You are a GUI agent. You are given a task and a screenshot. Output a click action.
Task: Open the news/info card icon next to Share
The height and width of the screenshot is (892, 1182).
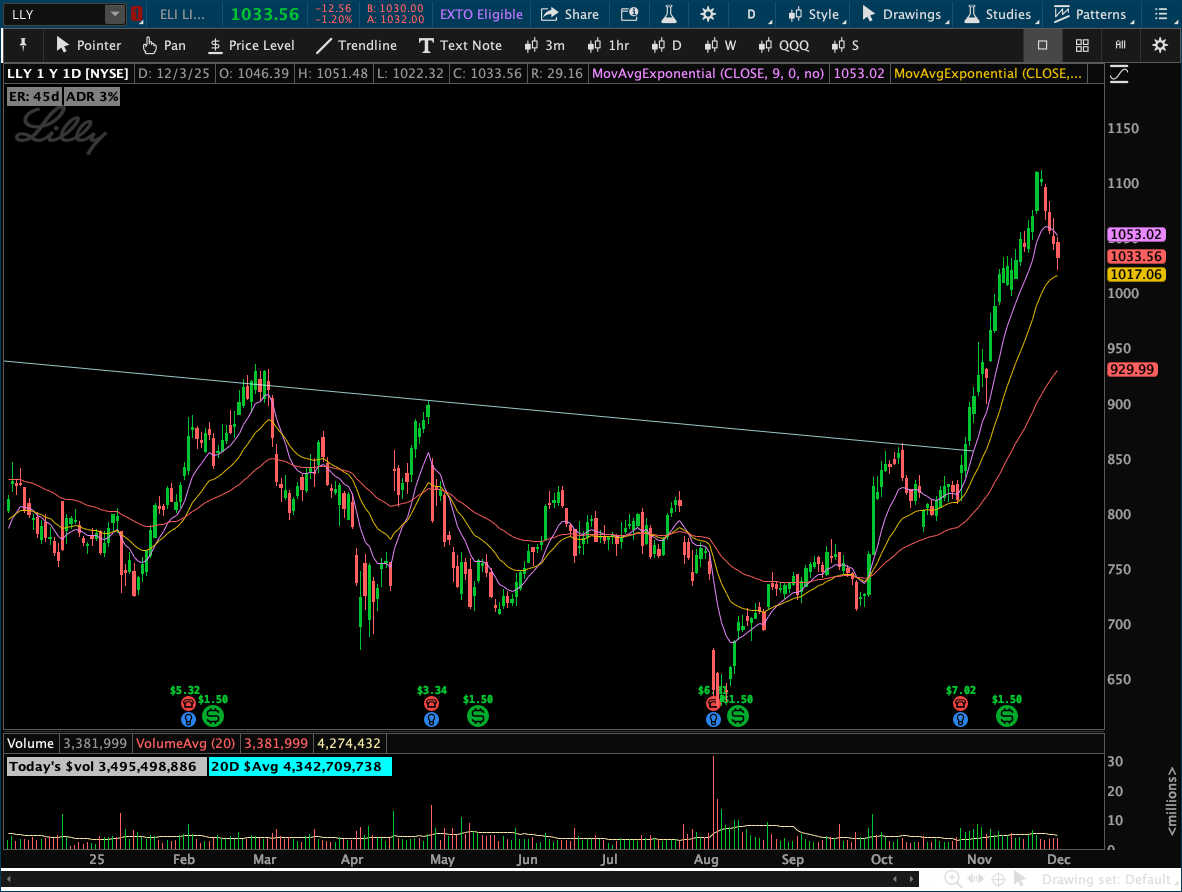[x=629, y=14]
